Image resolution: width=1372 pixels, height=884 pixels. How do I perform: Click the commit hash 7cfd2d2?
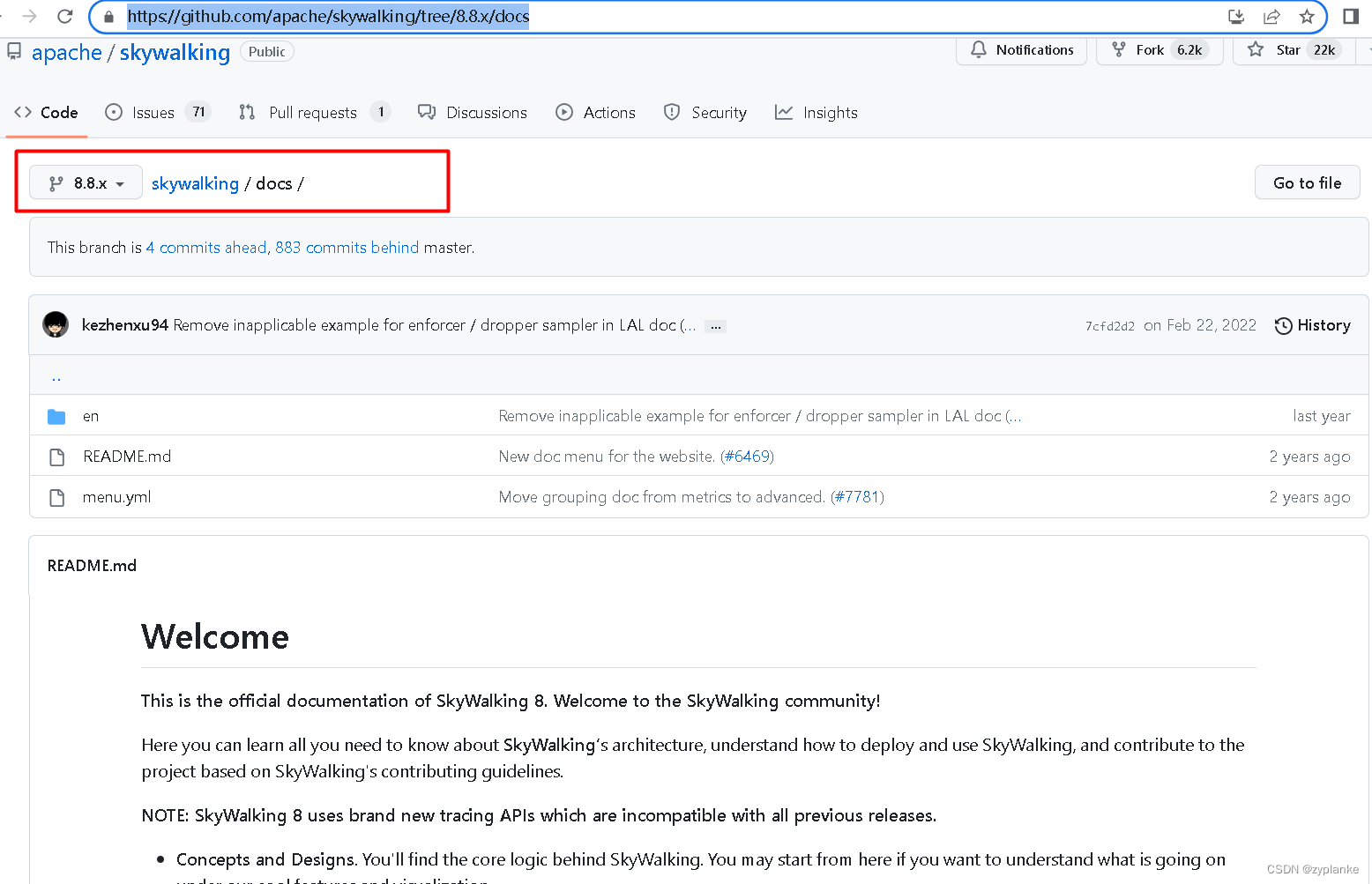pyautogui.click(x=1109, y=325)
